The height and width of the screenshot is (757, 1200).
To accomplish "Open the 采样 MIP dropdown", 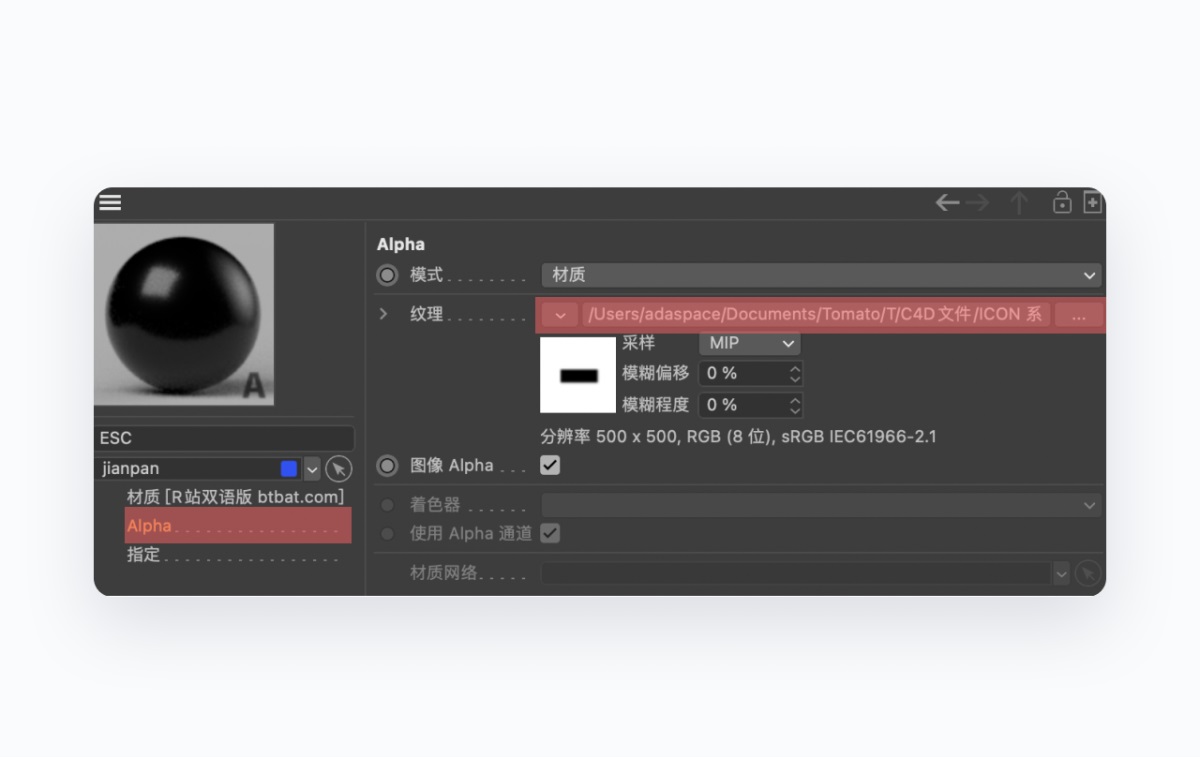I will pos(750,343).
